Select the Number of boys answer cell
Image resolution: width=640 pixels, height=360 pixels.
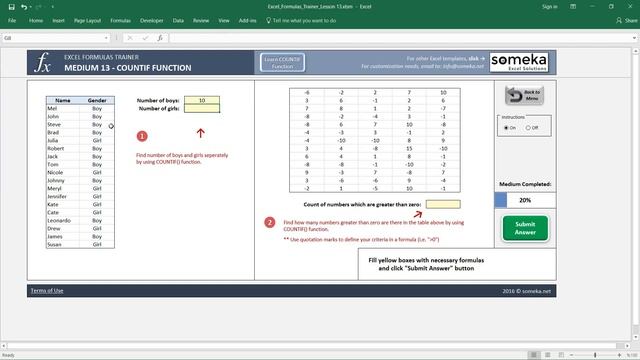202,100
